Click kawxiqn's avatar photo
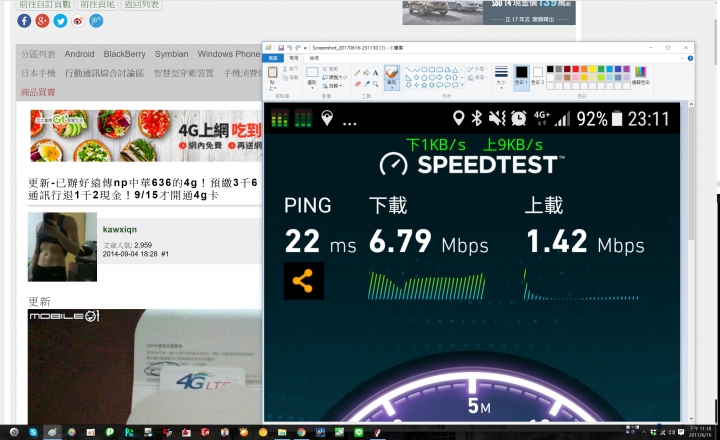720x440 pixels. (62, 247)
